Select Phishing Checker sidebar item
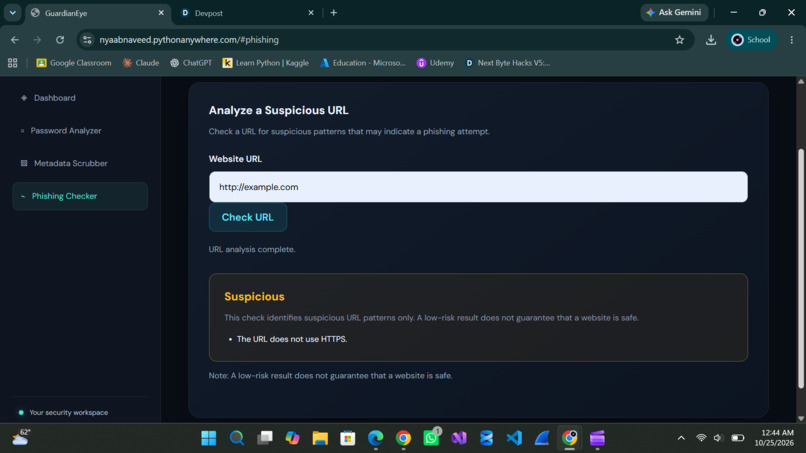 click(80, 196)
